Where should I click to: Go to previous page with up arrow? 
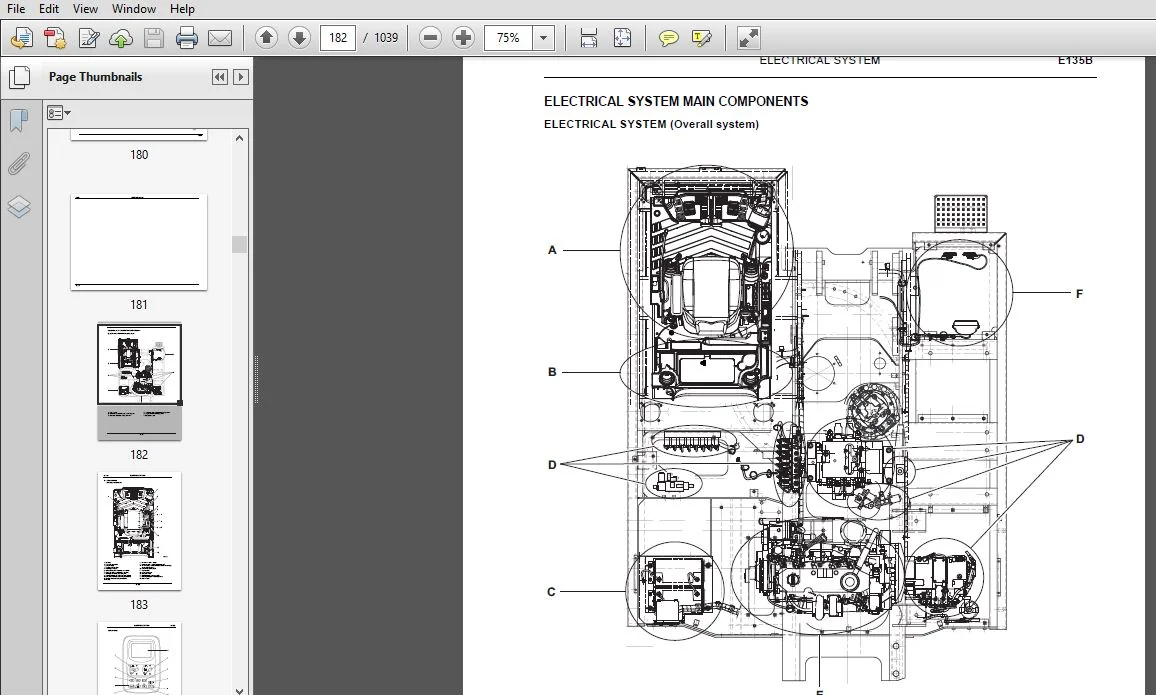tap(266, 38)
